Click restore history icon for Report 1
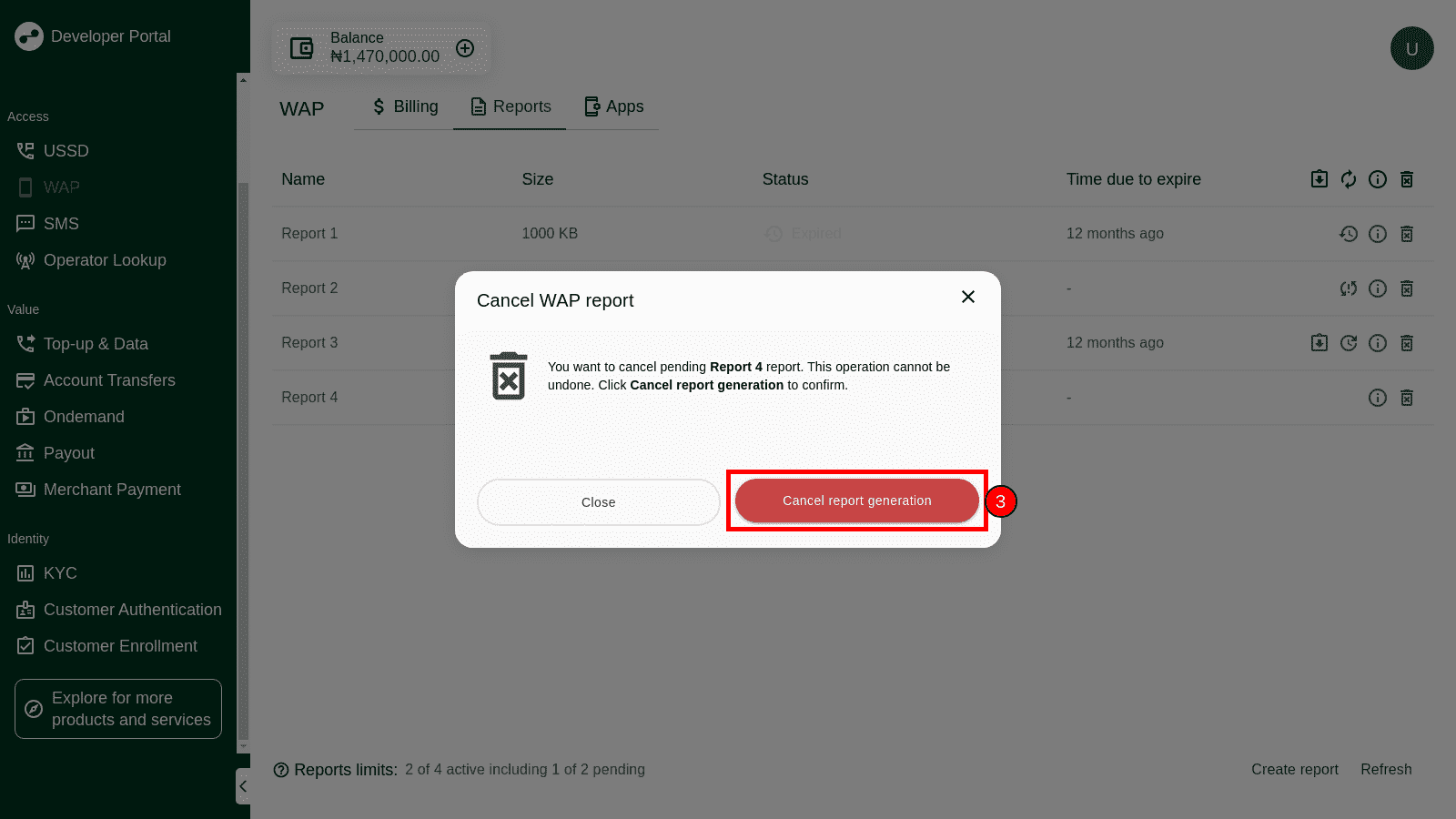The height and width of the screenshot is (819, 1456). [x=1349, y=234]
